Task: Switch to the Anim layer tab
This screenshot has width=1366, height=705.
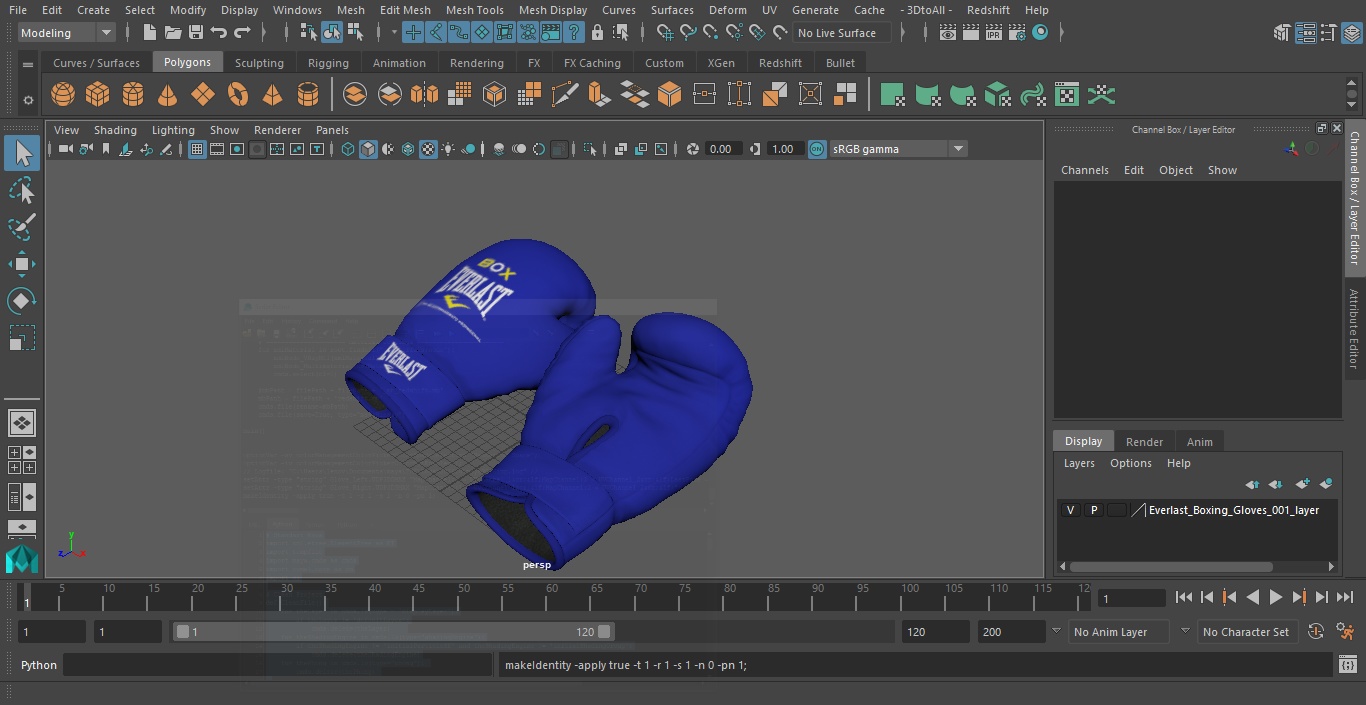Action: [x=1199, y=442]
